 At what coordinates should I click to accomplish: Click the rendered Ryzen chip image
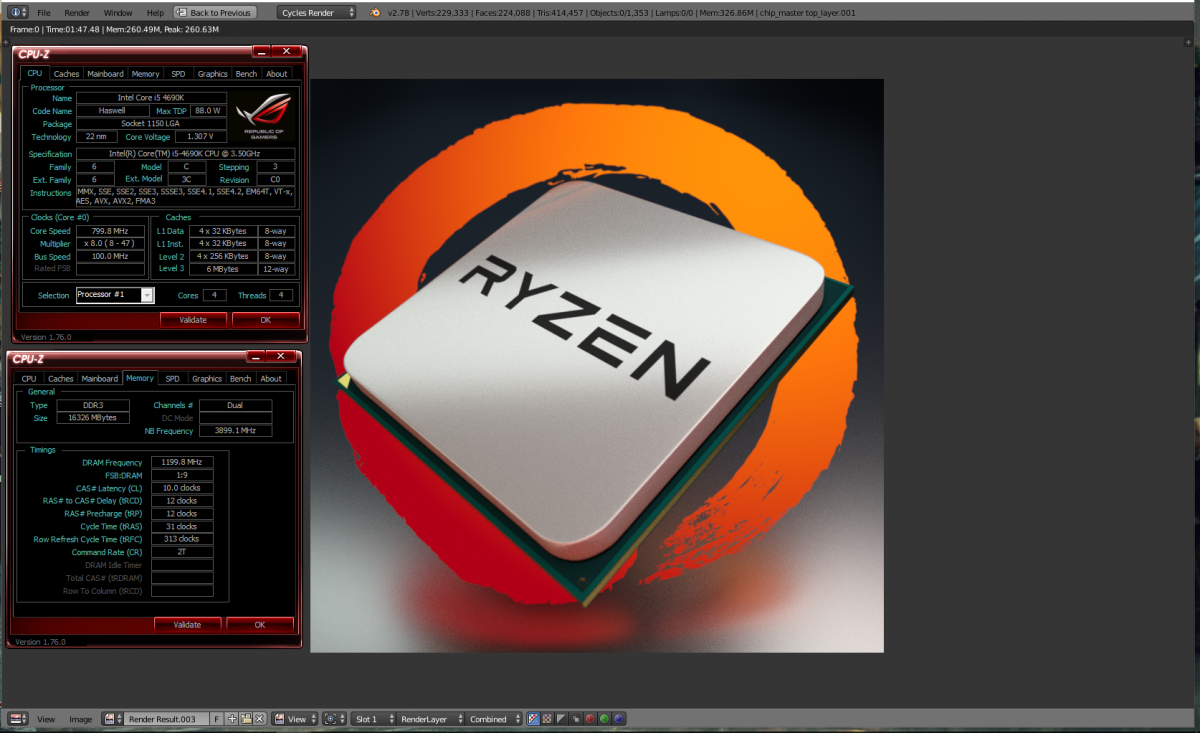point(597,365)
